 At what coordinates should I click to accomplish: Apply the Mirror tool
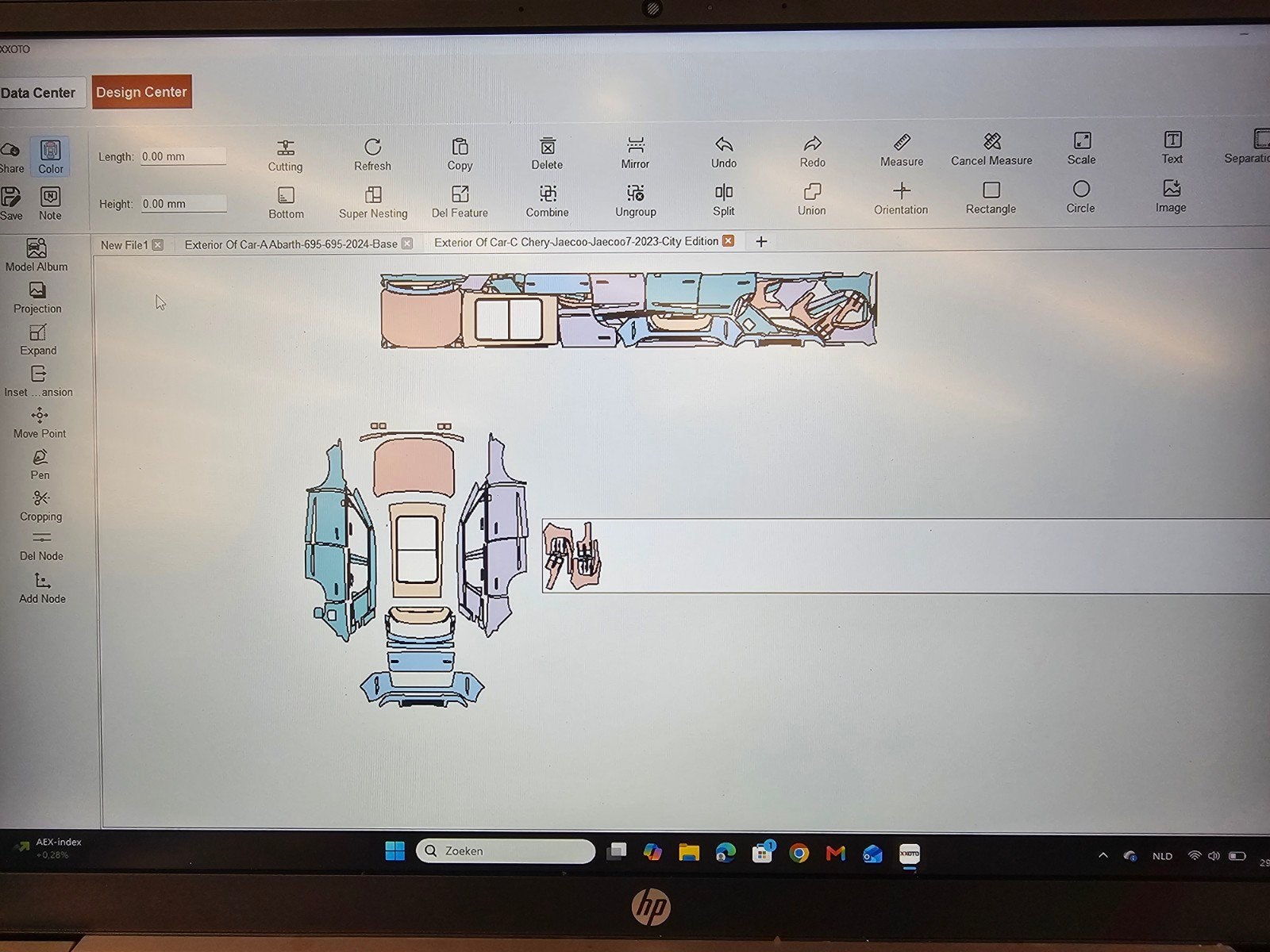635,153
